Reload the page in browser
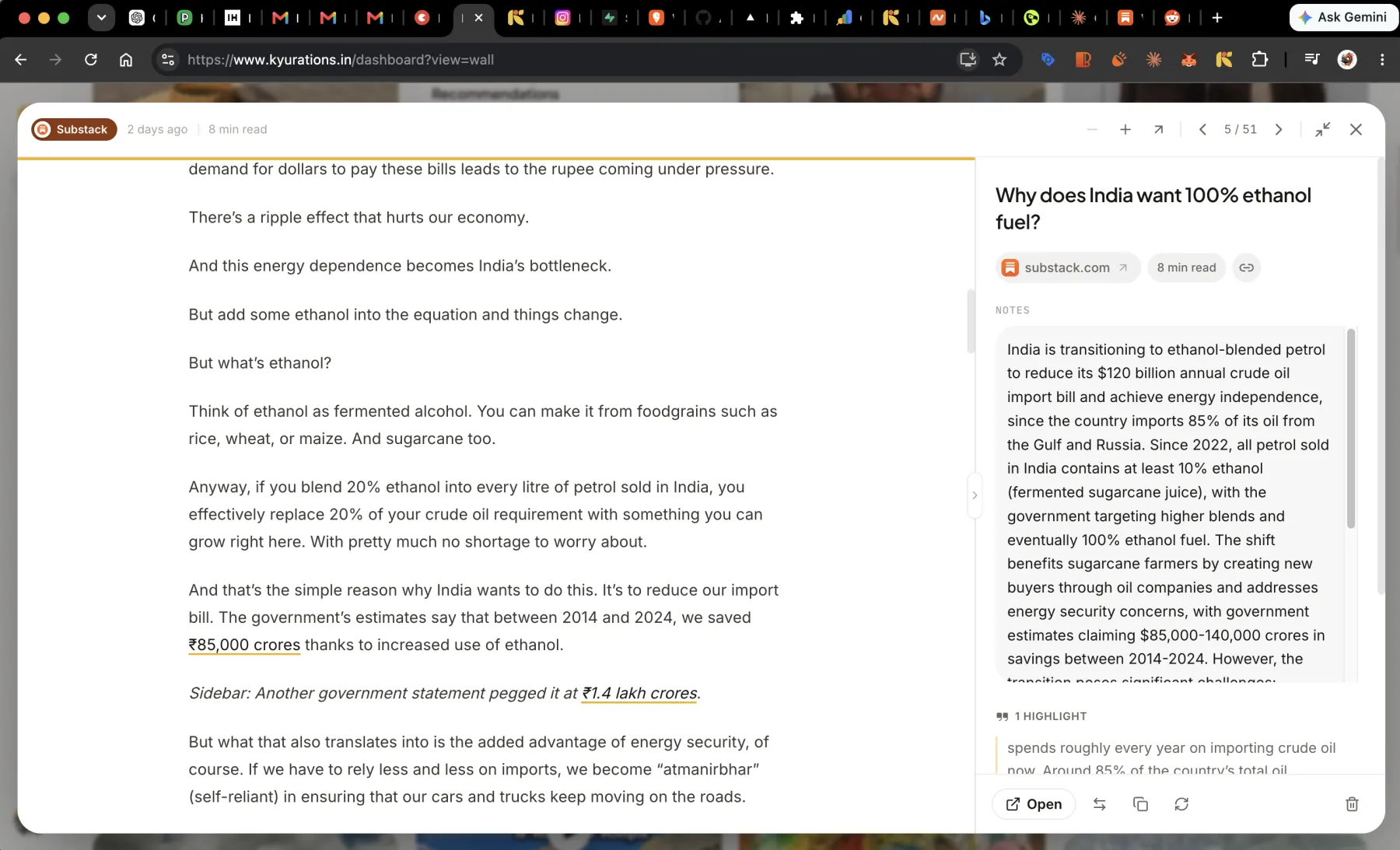 [x=91, y=60]
